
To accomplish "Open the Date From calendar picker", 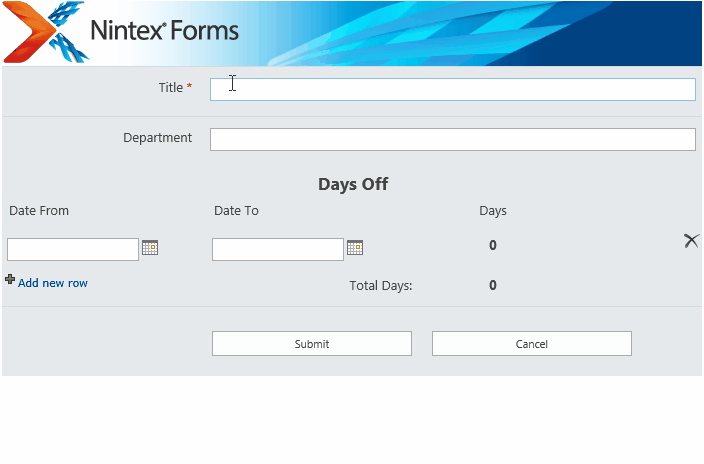I will pos(150,247).
